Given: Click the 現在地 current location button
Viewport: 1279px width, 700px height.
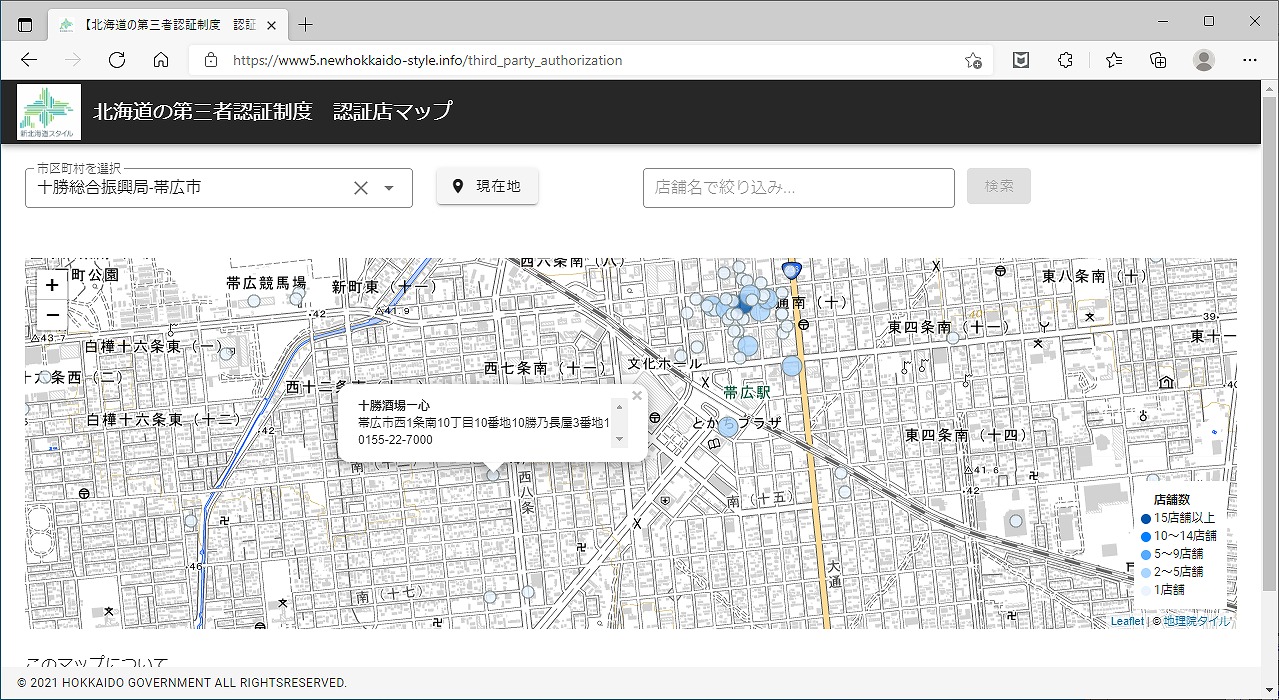Looking at the screenshot, I should [x=487, y=186].
